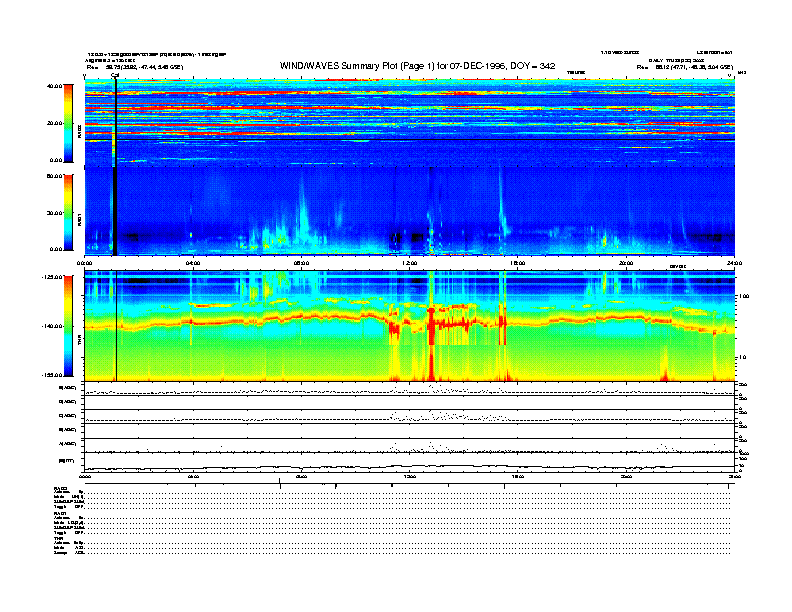Click the rotated RAD2 axis label

coord(79,132)
